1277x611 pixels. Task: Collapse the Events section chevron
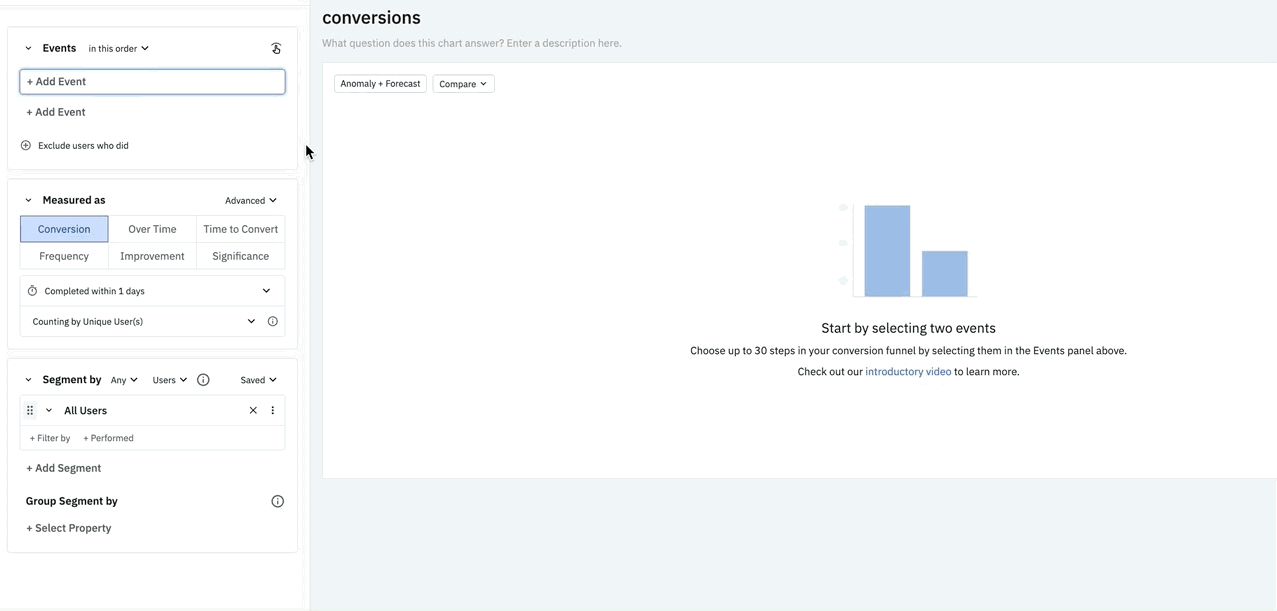(28, 48)
